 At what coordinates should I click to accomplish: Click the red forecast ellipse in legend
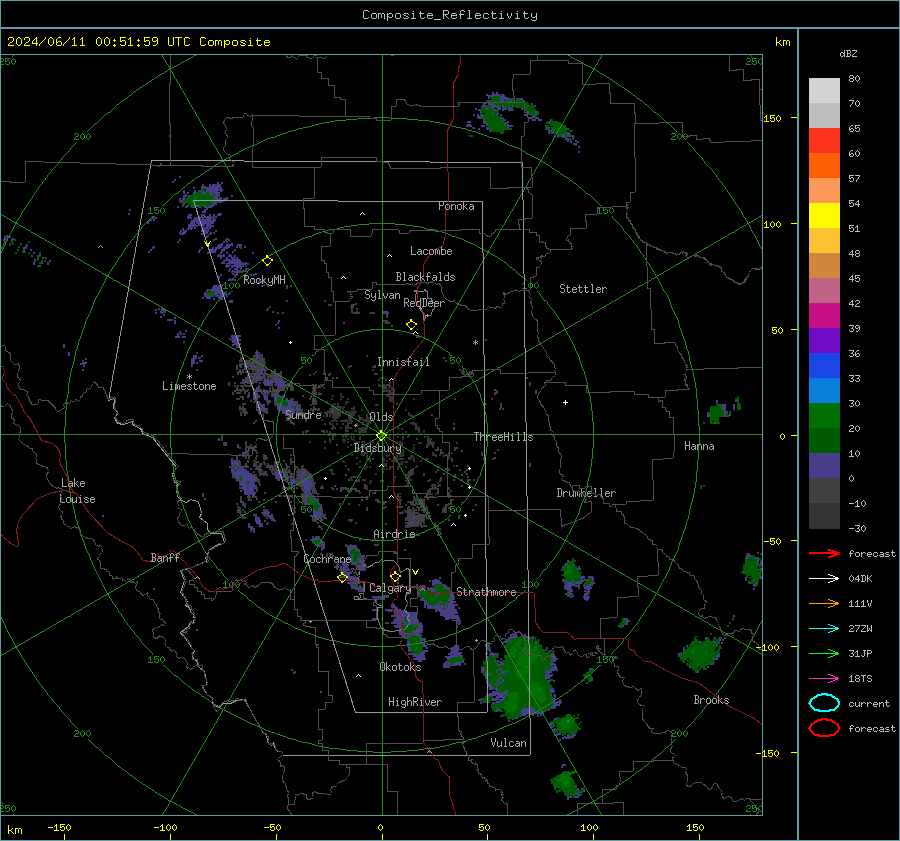coord(824,728)
